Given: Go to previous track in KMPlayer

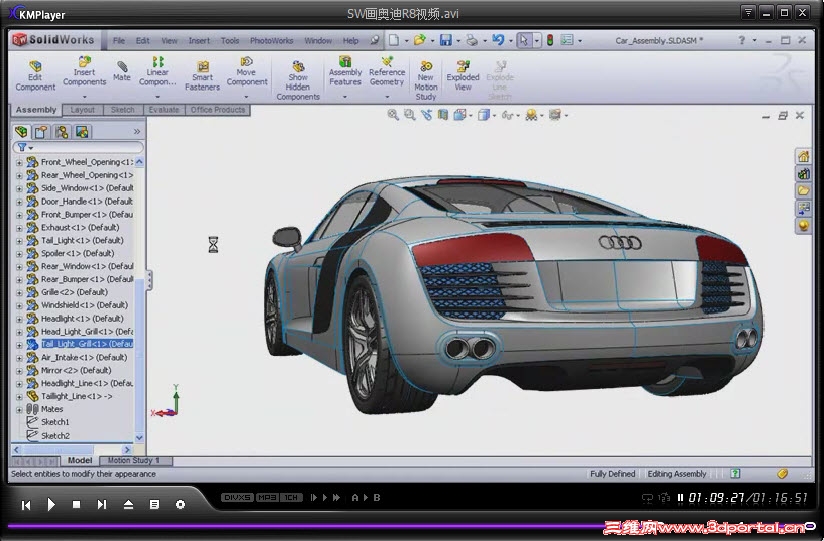Looking at the screenshot, I should coord(26,505).
